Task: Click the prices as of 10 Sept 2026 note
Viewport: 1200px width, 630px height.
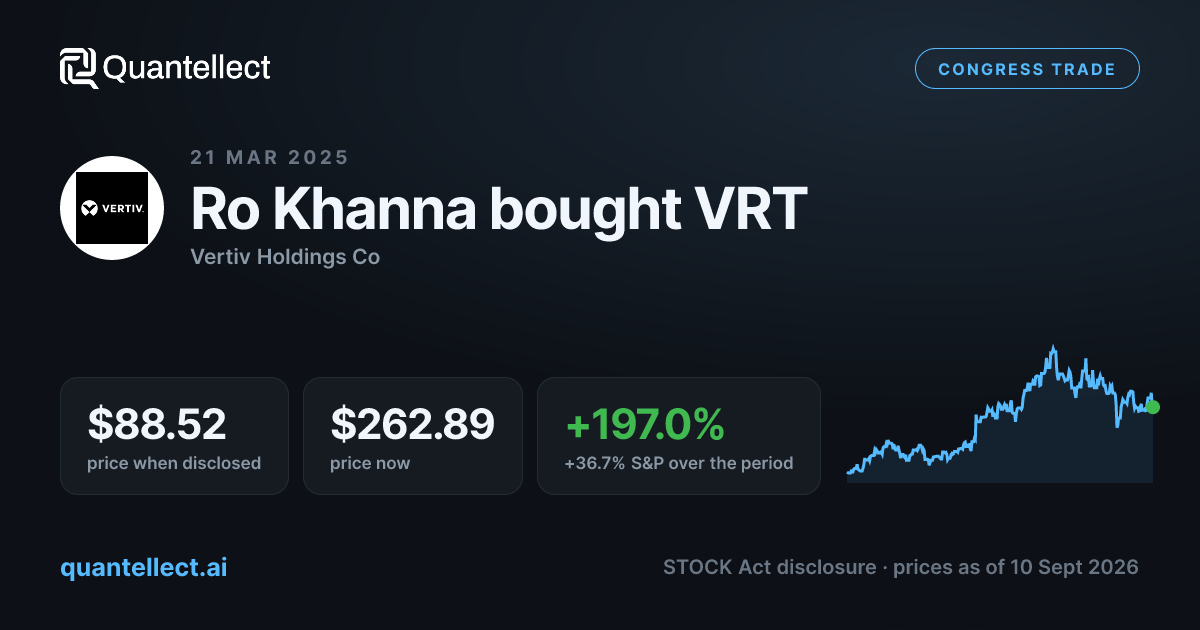Action: click(1015, 567)
